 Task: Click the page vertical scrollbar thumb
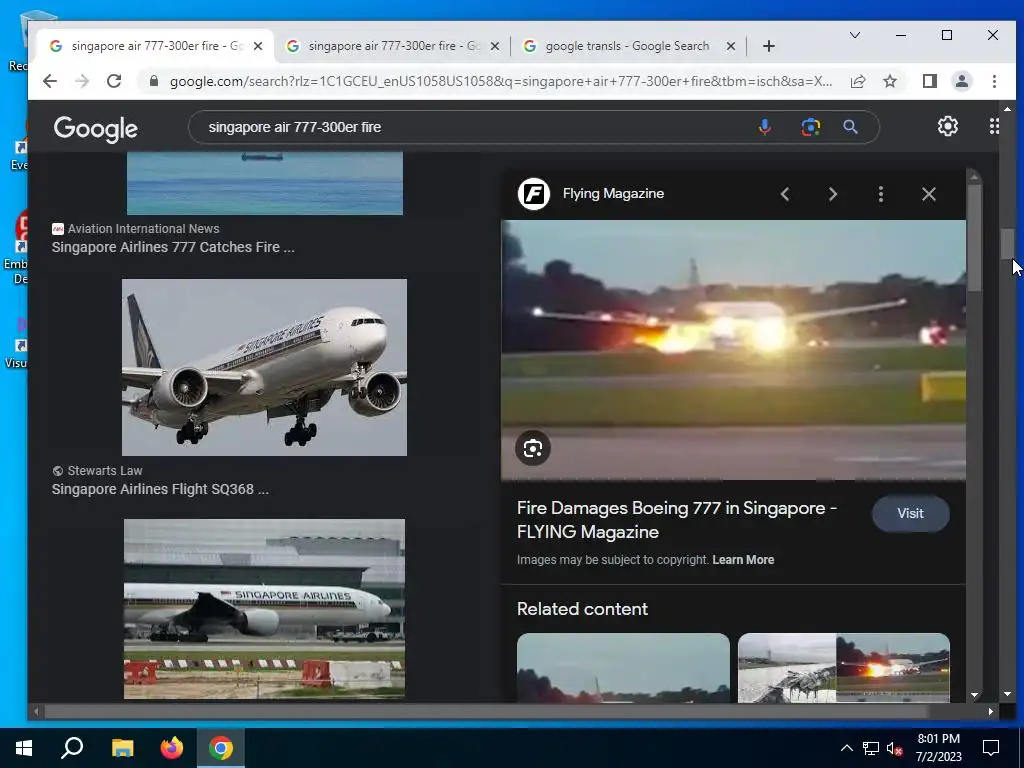click(x=1006, y=244)
